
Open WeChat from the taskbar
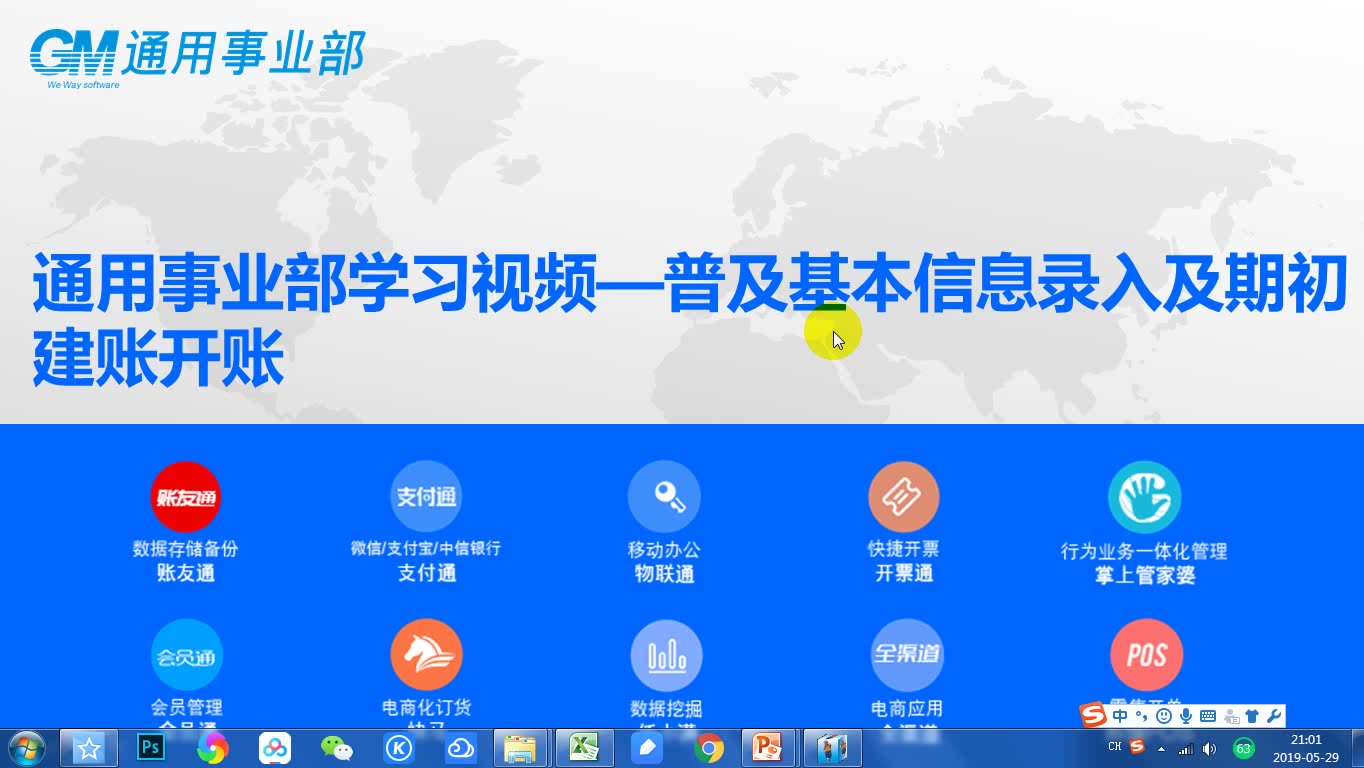click(x=336, y=748)
